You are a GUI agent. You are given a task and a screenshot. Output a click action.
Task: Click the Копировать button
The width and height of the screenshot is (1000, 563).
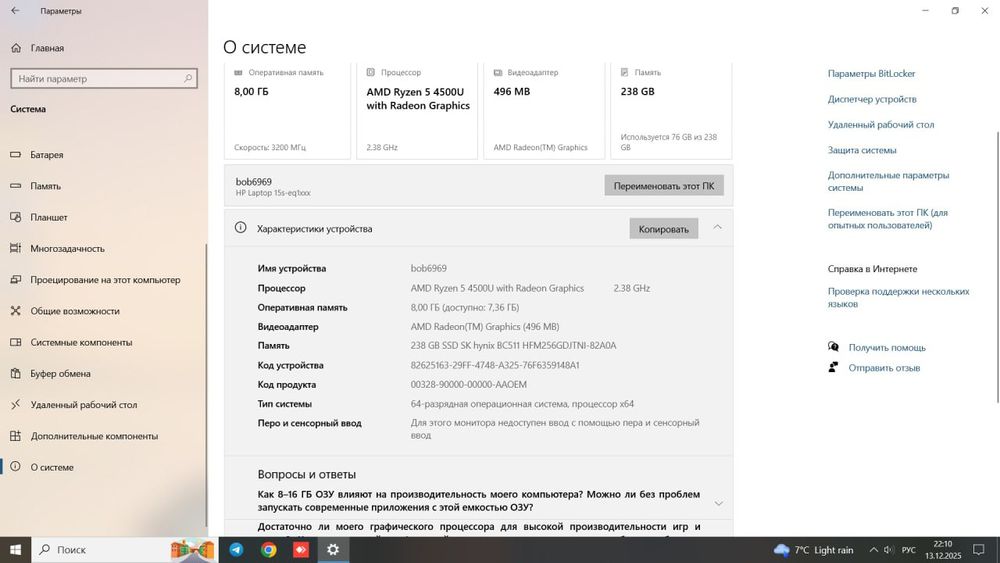point(664,229)
